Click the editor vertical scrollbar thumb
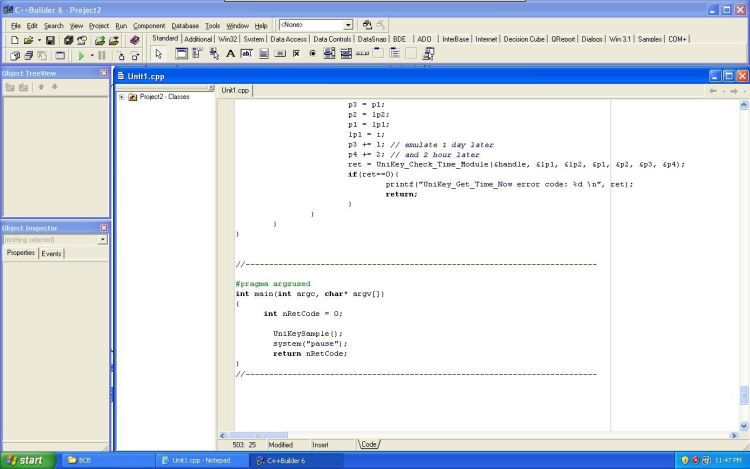 click(x=744, y=395)
